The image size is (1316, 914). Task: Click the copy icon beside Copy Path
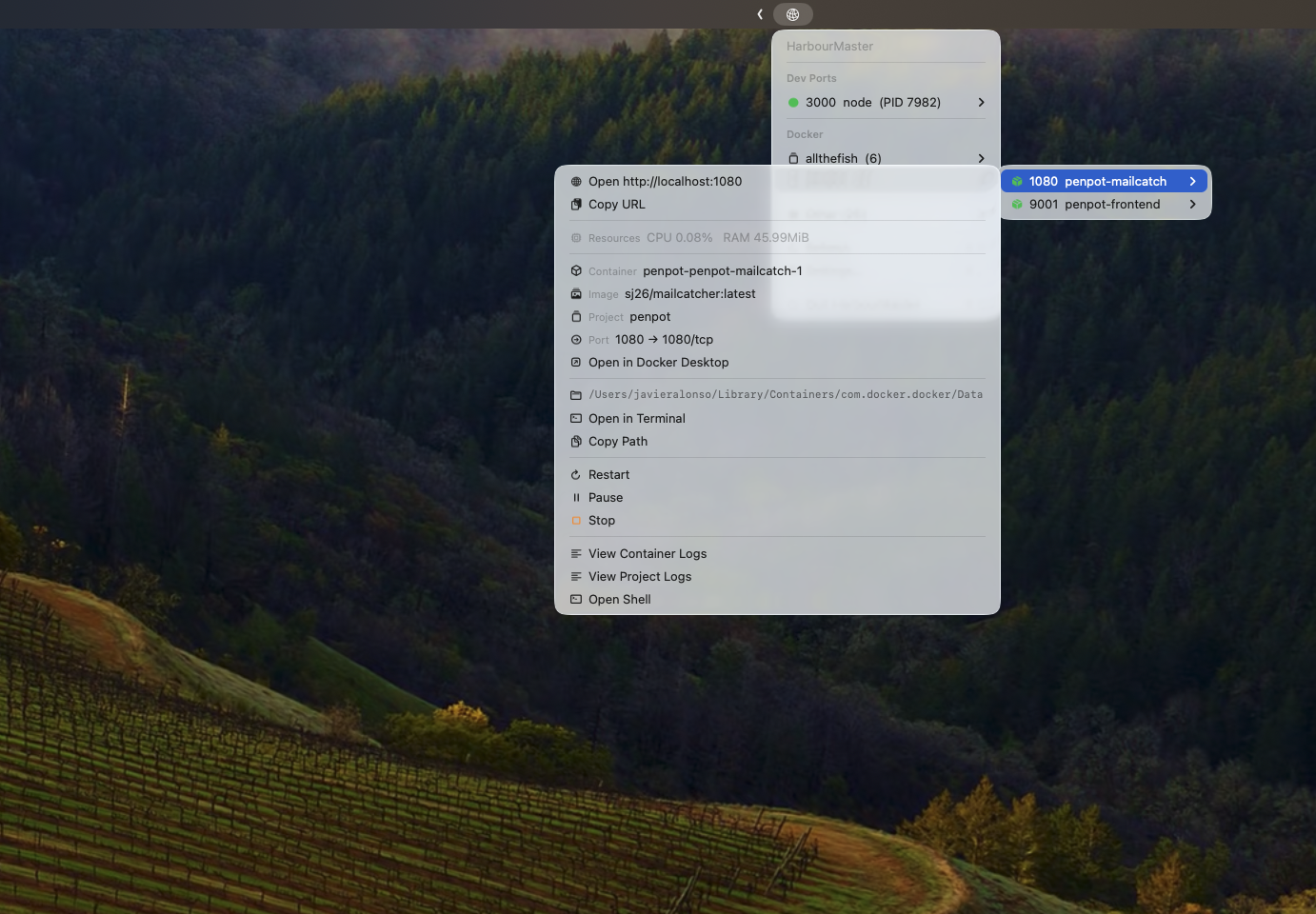[576, 441]
